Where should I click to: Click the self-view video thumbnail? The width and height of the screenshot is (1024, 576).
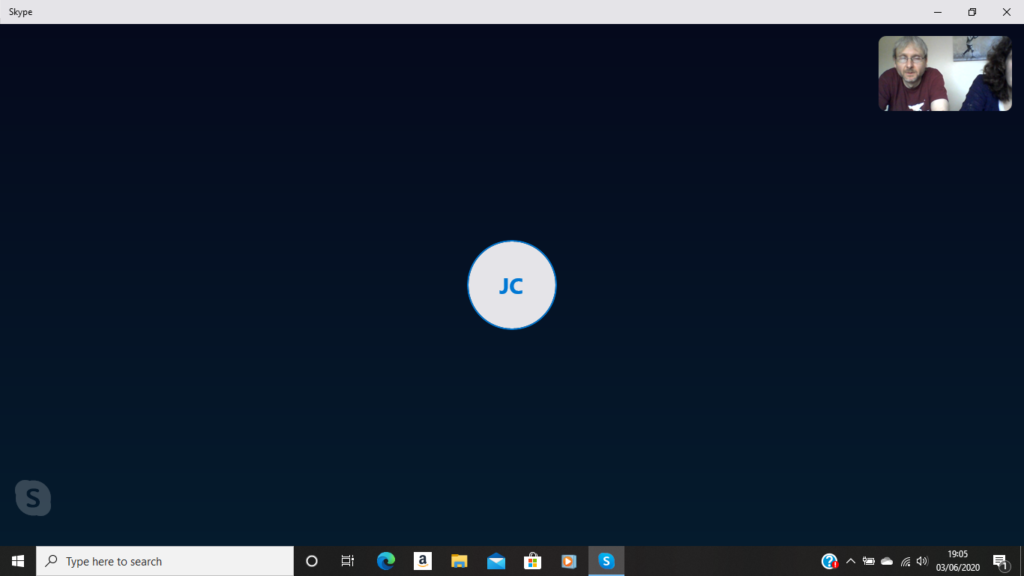pos(944,73)
